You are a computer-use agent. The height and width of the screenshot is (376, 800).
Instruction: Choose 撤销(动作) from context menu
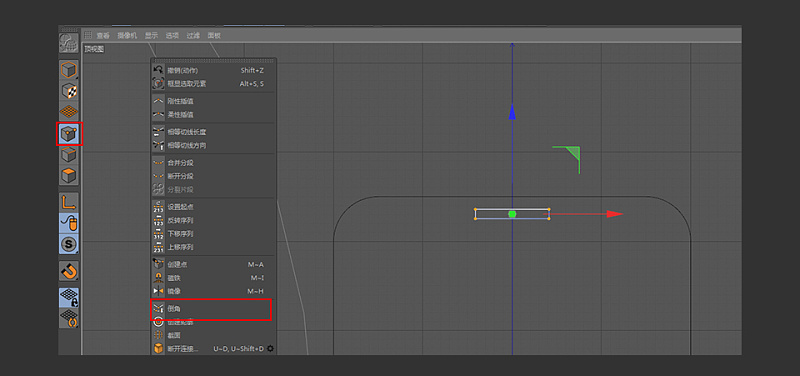pos(214,70)
